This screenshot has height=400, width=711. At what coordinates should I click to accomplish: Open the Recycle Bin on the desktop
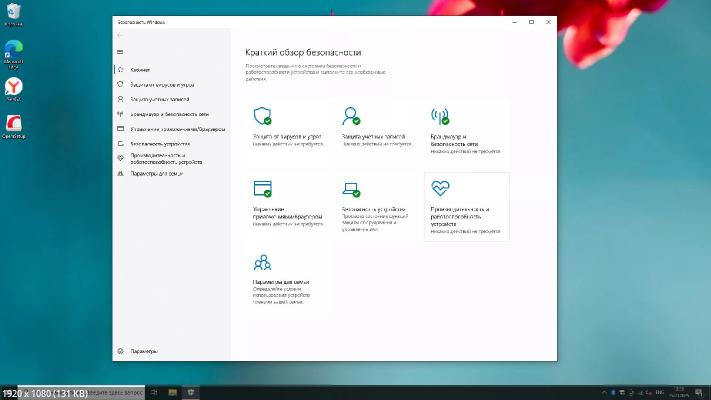(14, 15)
